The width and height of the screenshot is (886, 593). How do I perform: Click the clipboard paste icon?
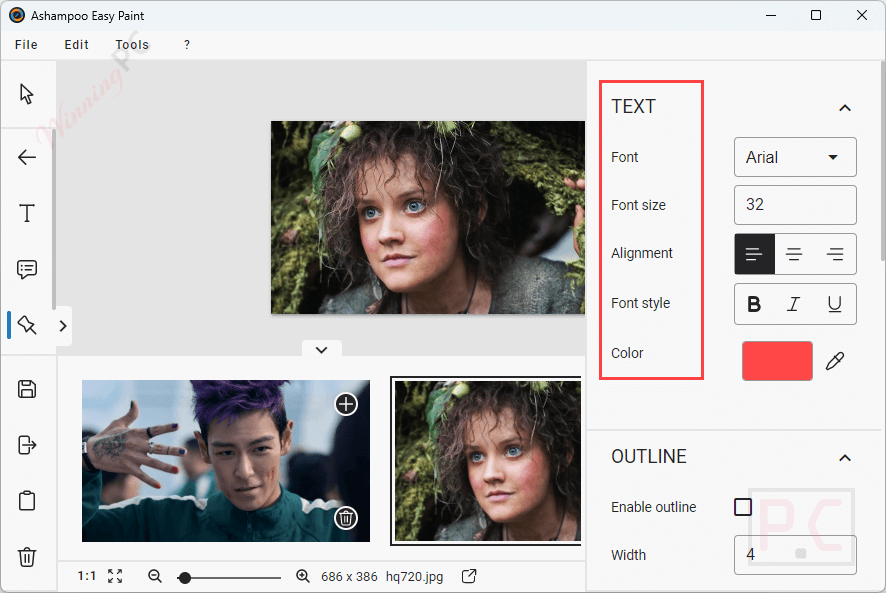pyautogui.click(x=27, y=500)
